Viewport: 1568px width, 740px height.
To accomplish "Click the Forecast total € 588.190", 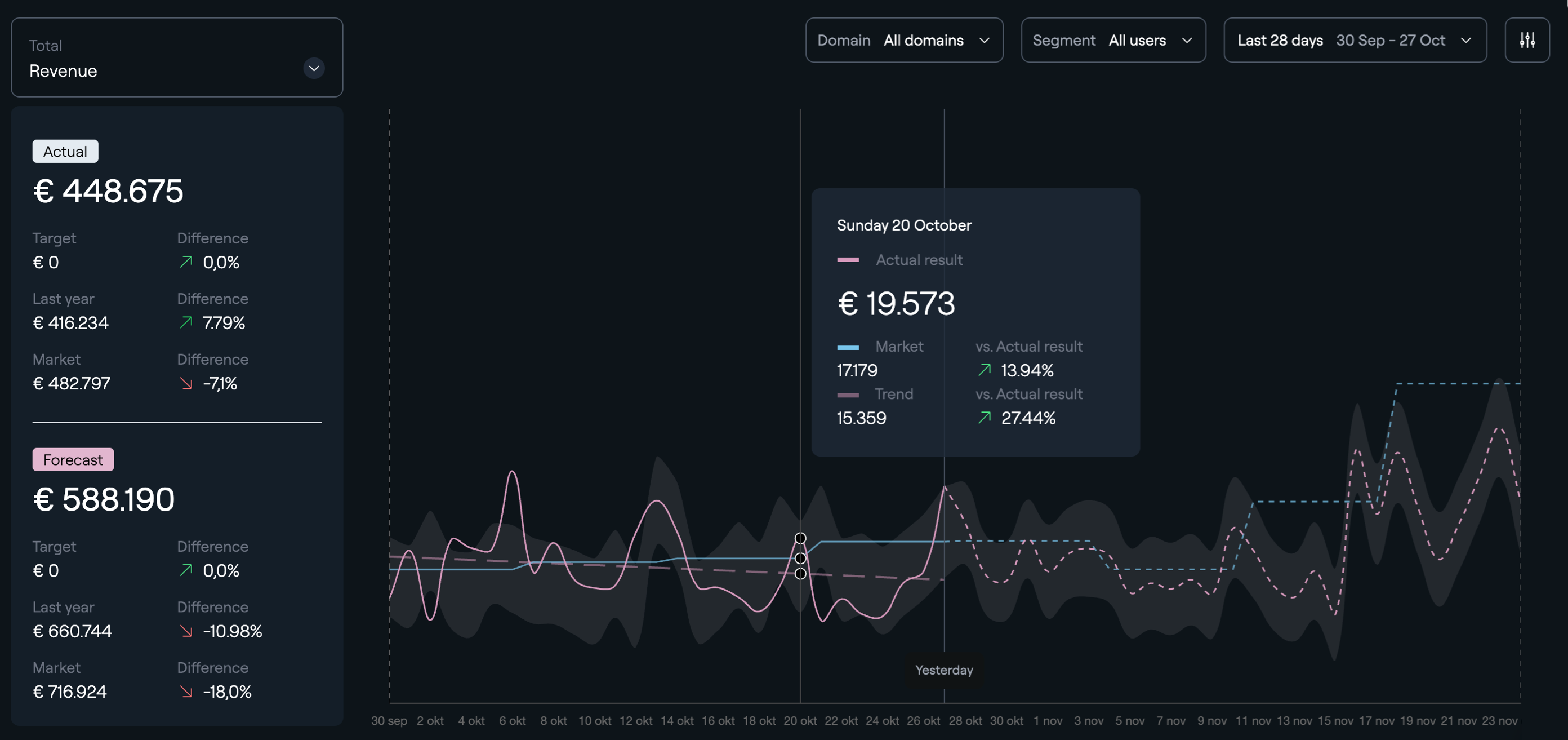I will click(x=104, y=499).
